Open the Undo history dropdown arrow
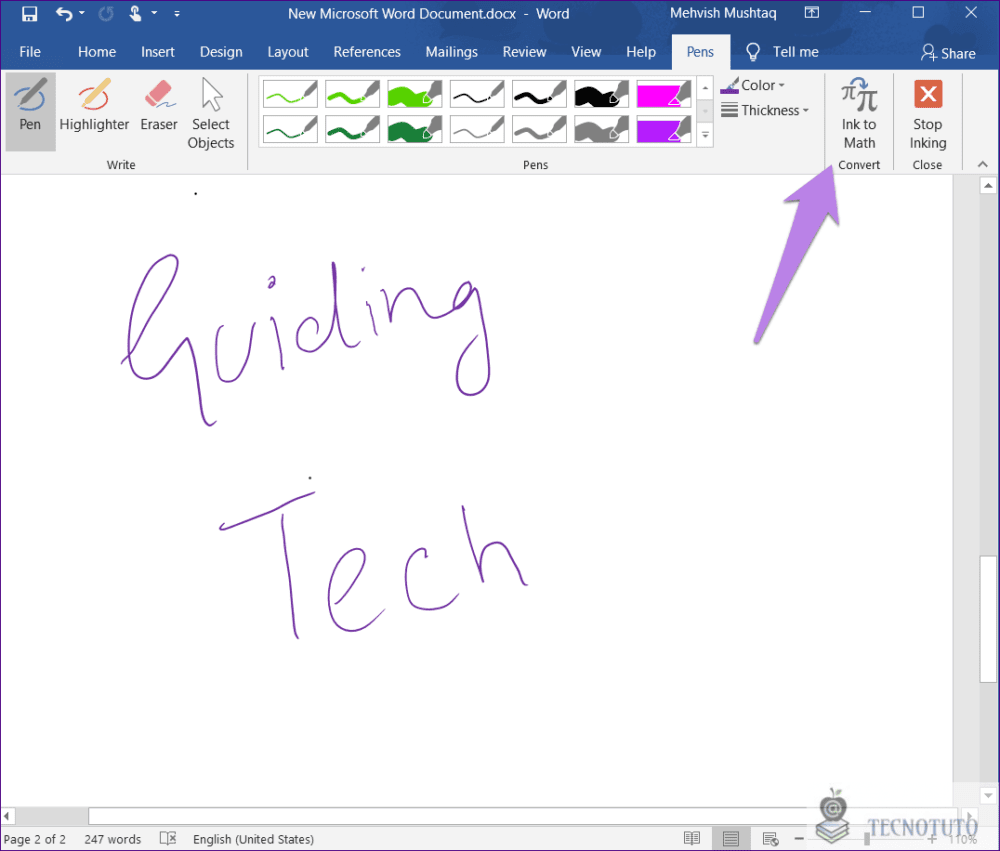This screenshot has height=851, width=1000. coord(82,13)
